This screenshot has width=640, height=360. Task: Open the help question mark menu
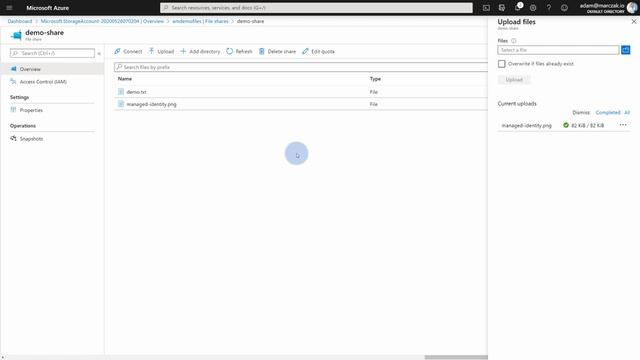[549, 8]
